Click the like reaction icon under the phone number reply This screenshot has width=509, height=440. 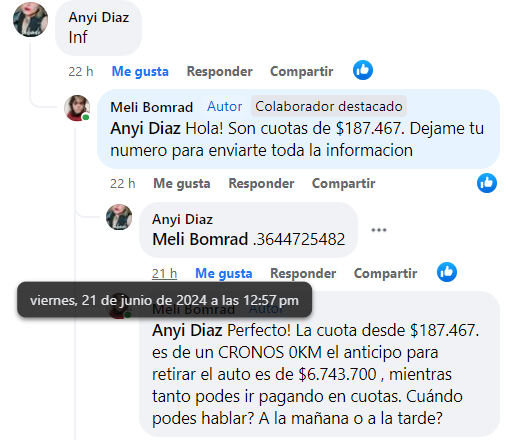(x=447, y=272)
